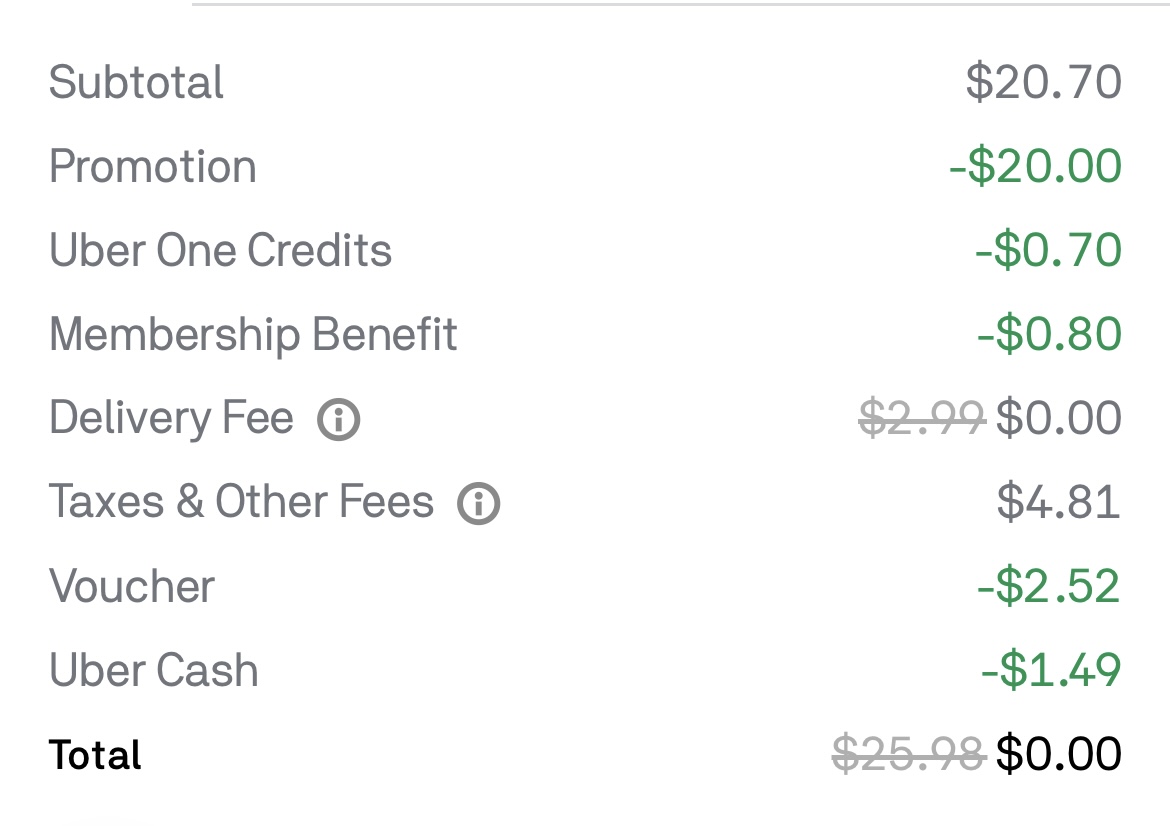Select the $20.70 subtotal amount
The image size is (1170, 826).
pos(1043,82)
